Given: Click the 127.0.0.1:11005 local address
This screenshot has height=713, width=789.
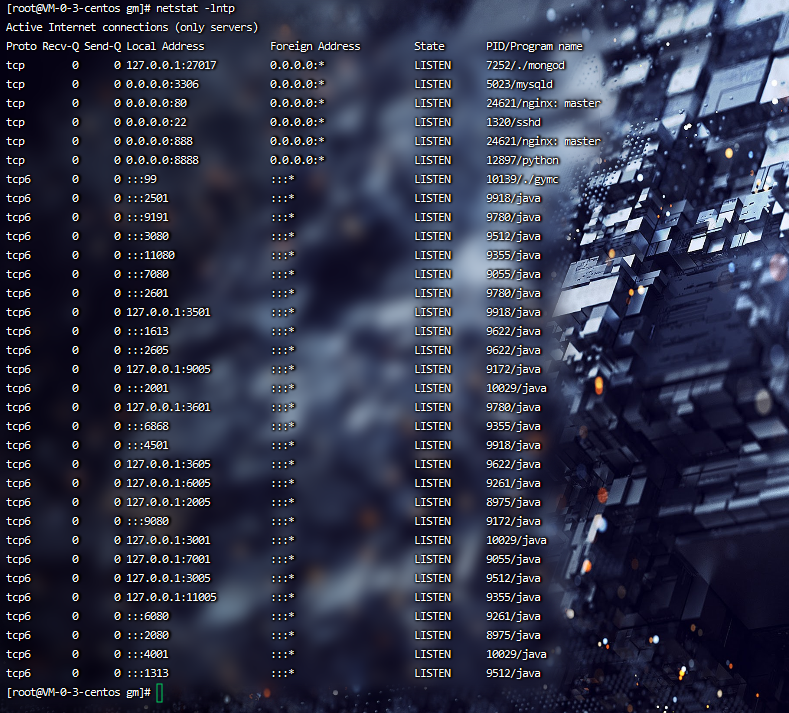Looking at the screenshot, I should (171, 597).
